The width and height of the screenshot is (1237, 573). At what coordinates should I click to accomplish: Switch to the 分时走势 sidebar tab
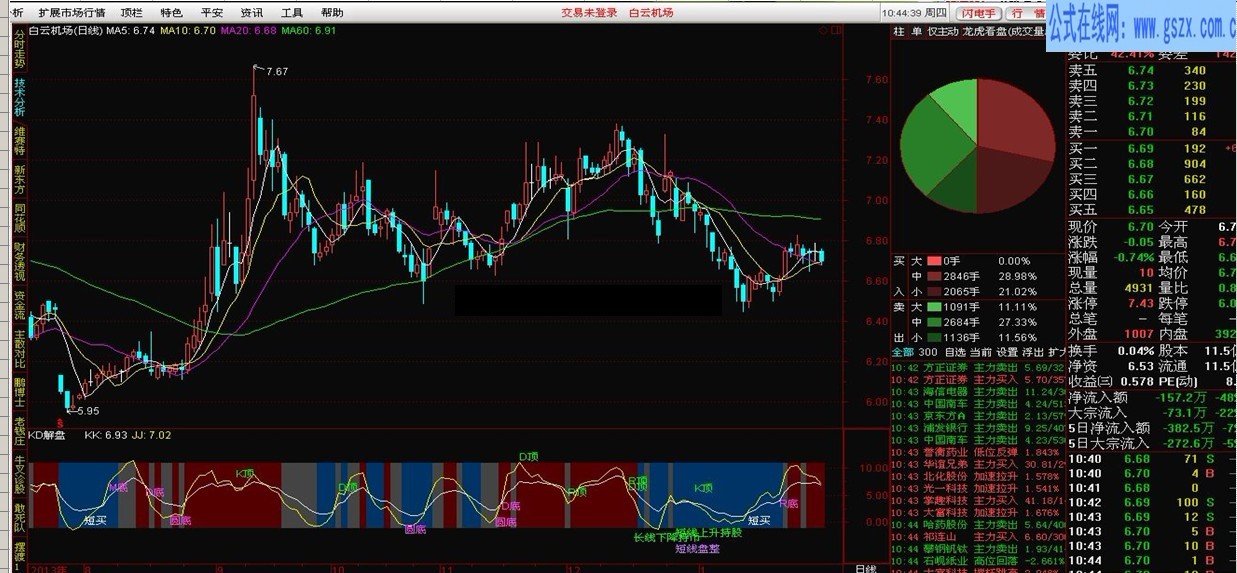point(19,47)
